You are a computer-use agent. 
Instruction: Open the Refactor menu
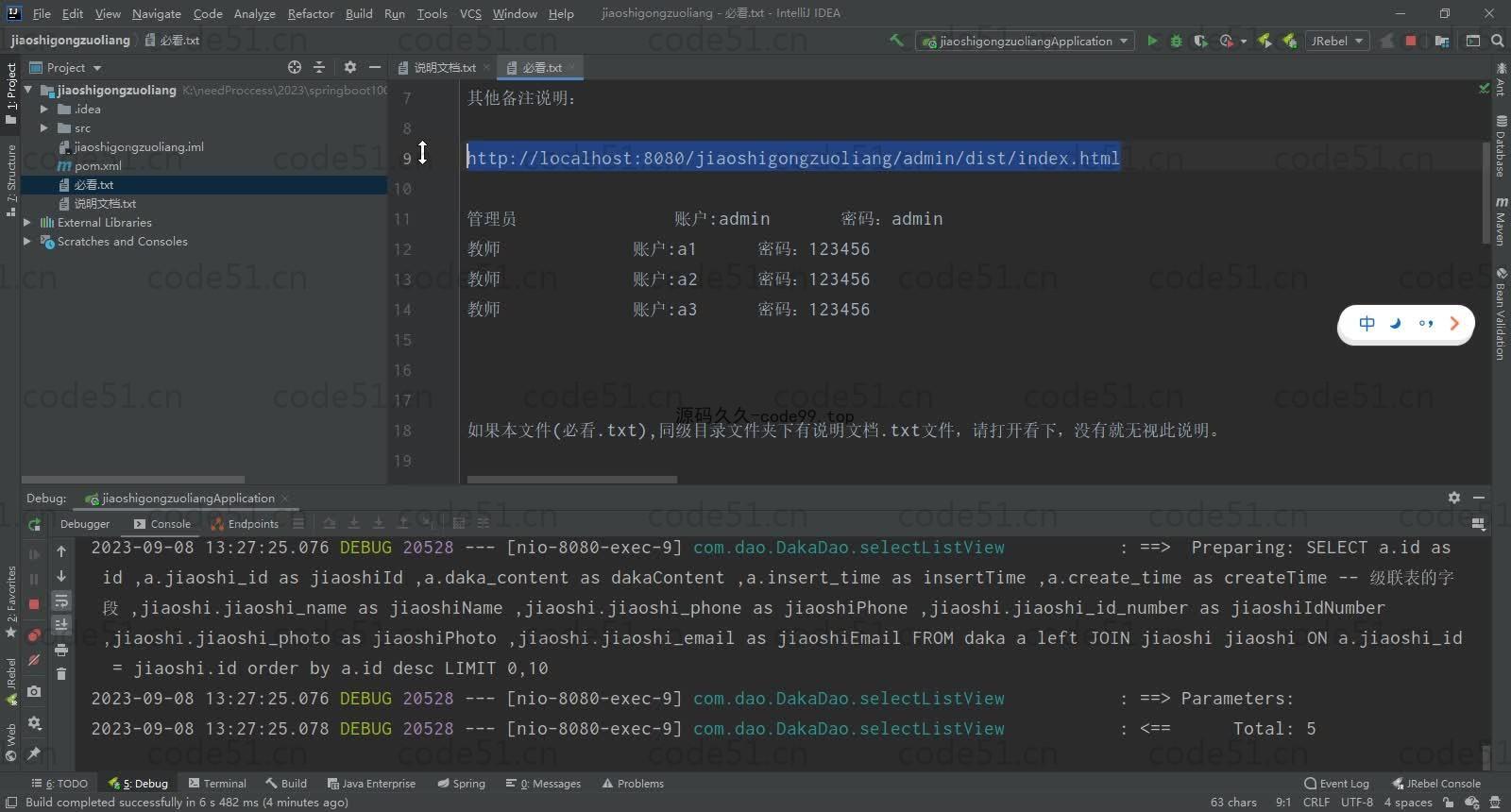tap(311, 13)
